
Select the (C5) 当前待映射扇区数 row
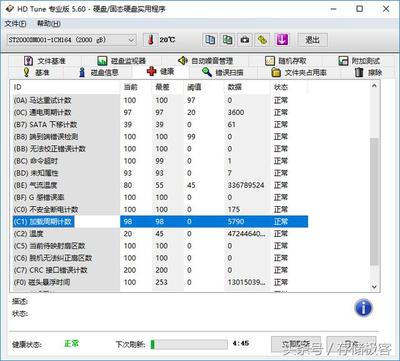click(159, 246)
